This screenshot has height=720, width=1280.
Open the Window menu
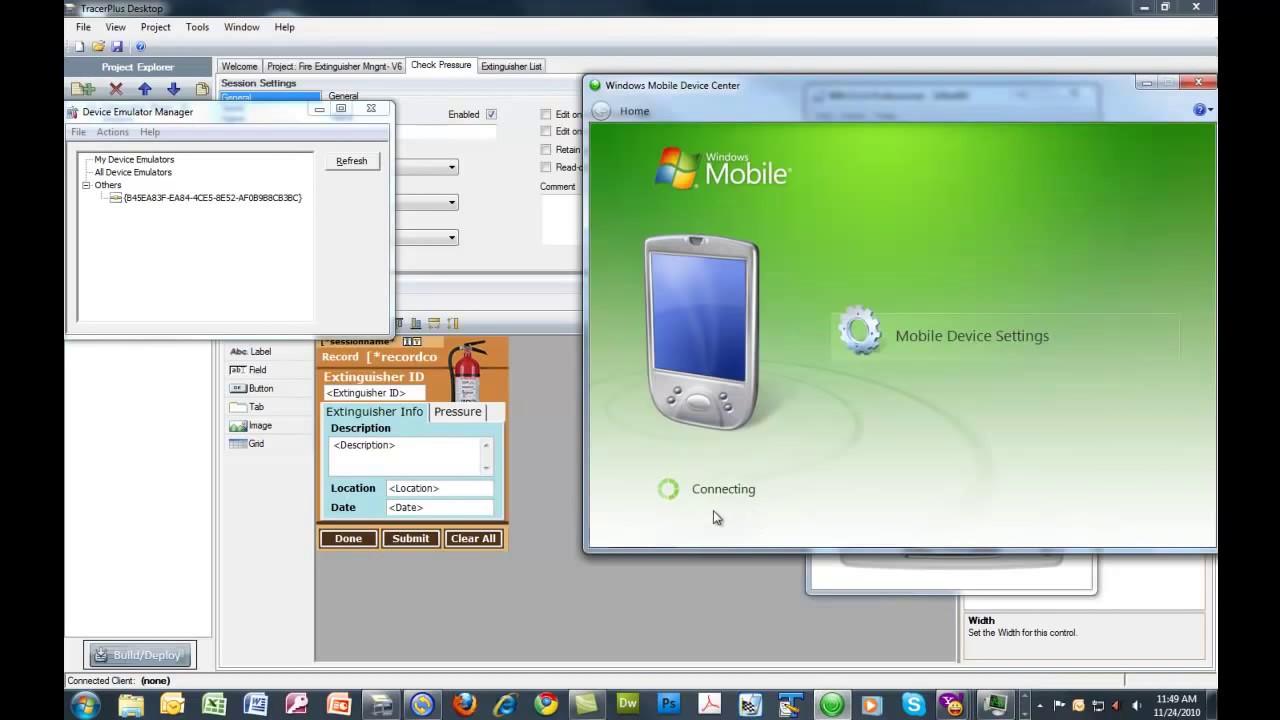point(241,27)
